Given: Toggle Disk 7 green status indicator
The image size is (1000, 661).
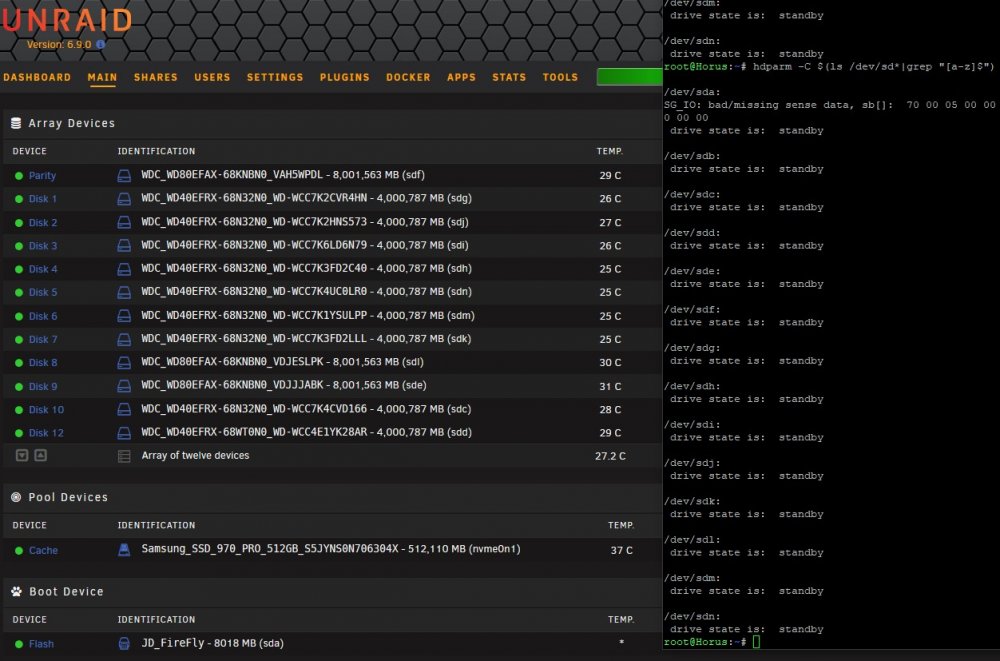Looking at the screenshot, I should (x=18, y=339).
